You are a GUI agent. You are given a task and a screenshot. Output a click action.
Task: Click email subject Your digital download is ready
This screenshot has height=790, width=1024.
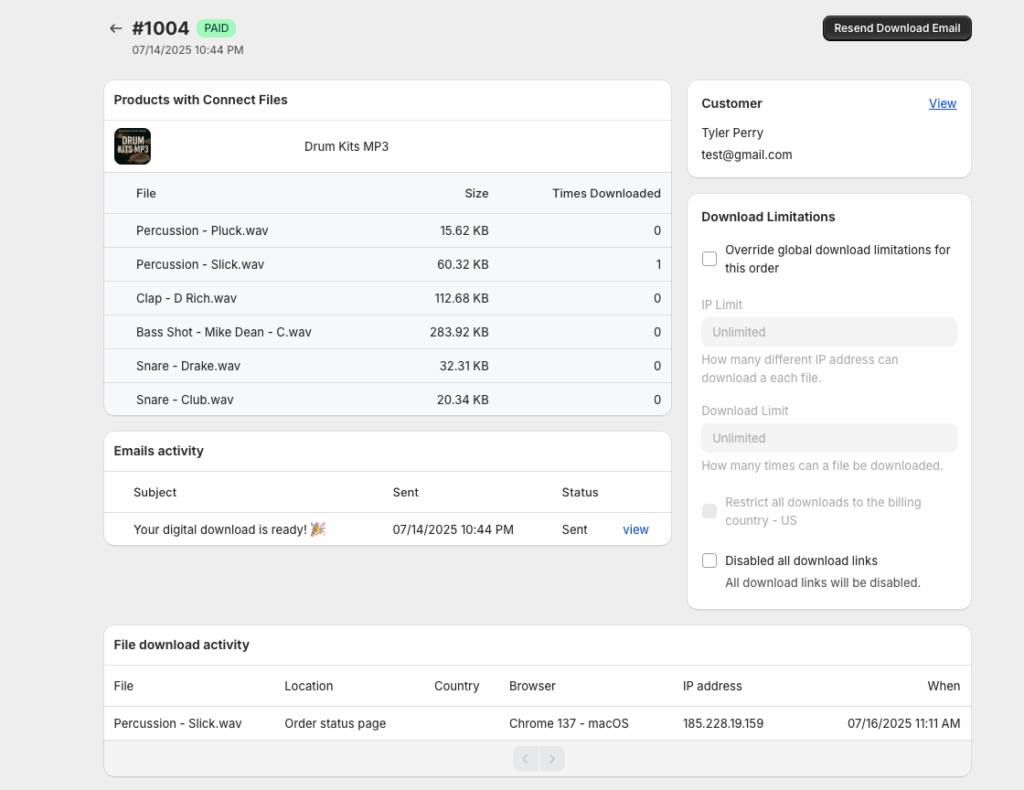point(229,529)
